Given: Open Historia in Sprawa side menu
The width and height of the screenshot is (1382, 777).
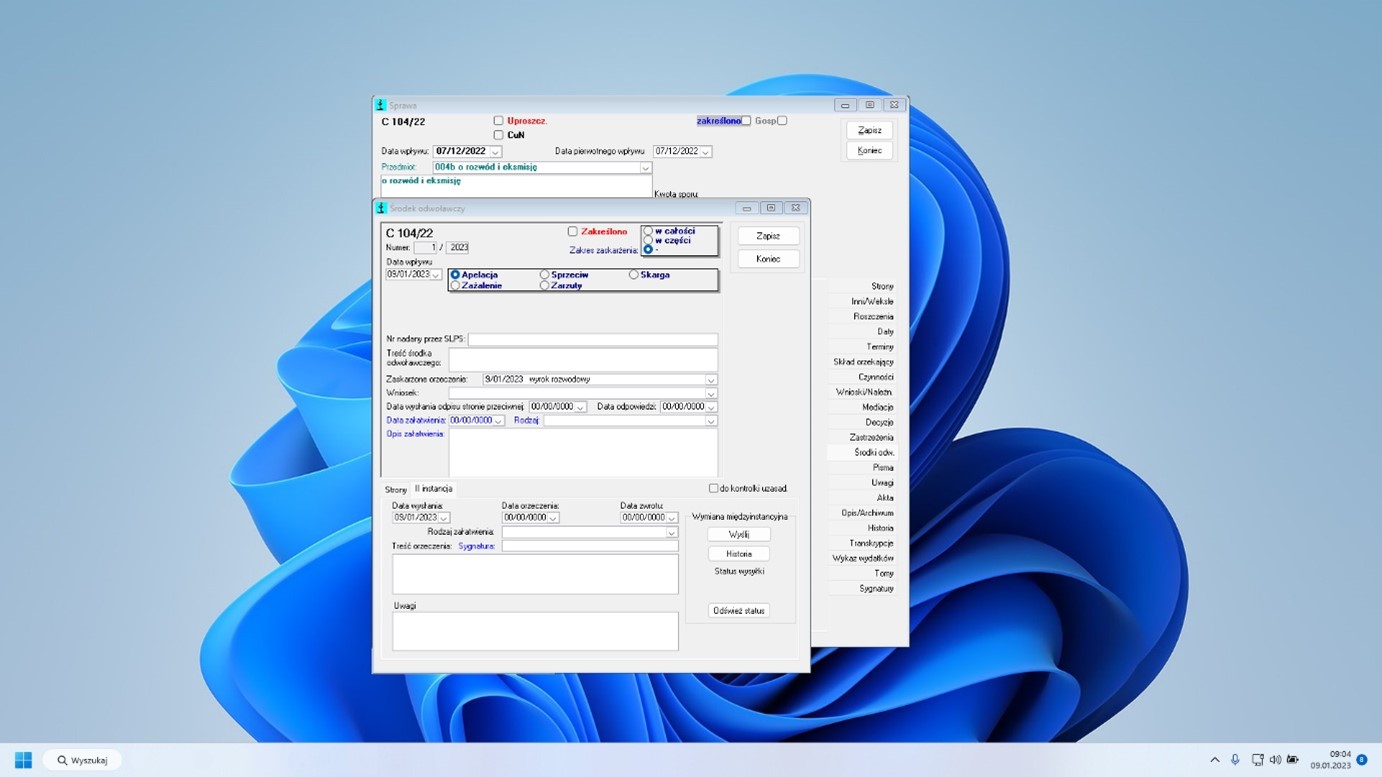Looking at the screenshot, I should (880, 528).
